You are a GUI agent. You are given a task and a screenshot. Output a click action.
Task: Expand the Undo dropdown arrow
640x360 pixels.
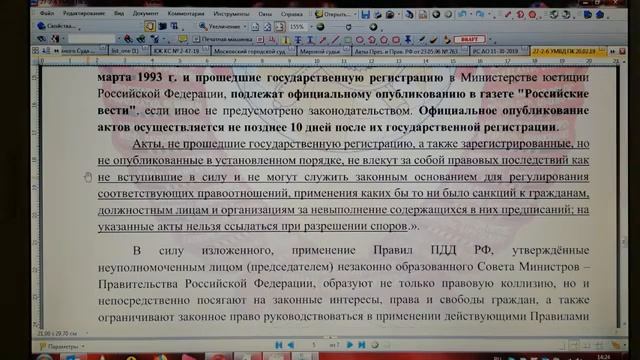471,15
